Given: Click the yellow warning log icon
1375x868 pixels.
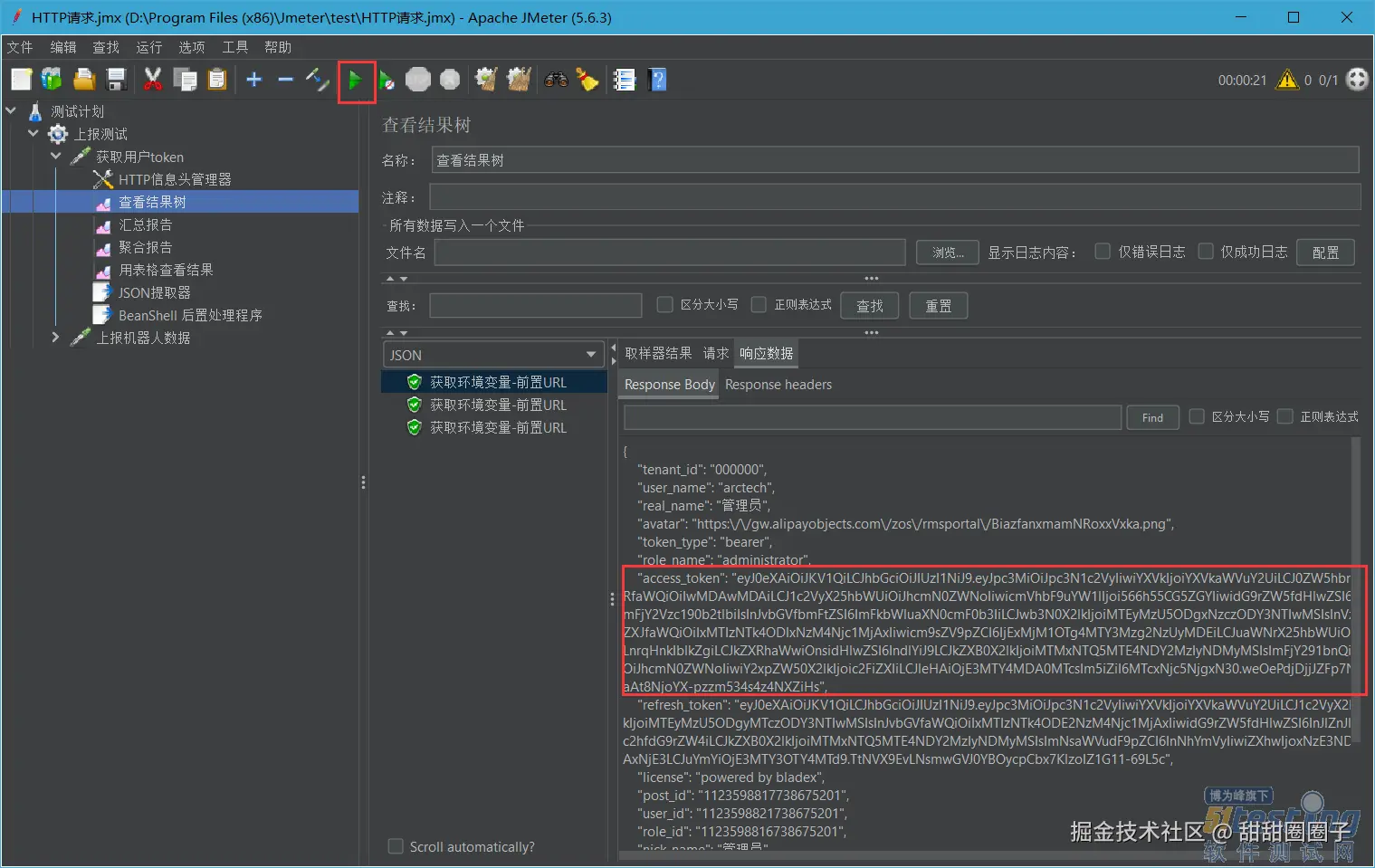Looking at the screenshot, I should coord(1286,80).
